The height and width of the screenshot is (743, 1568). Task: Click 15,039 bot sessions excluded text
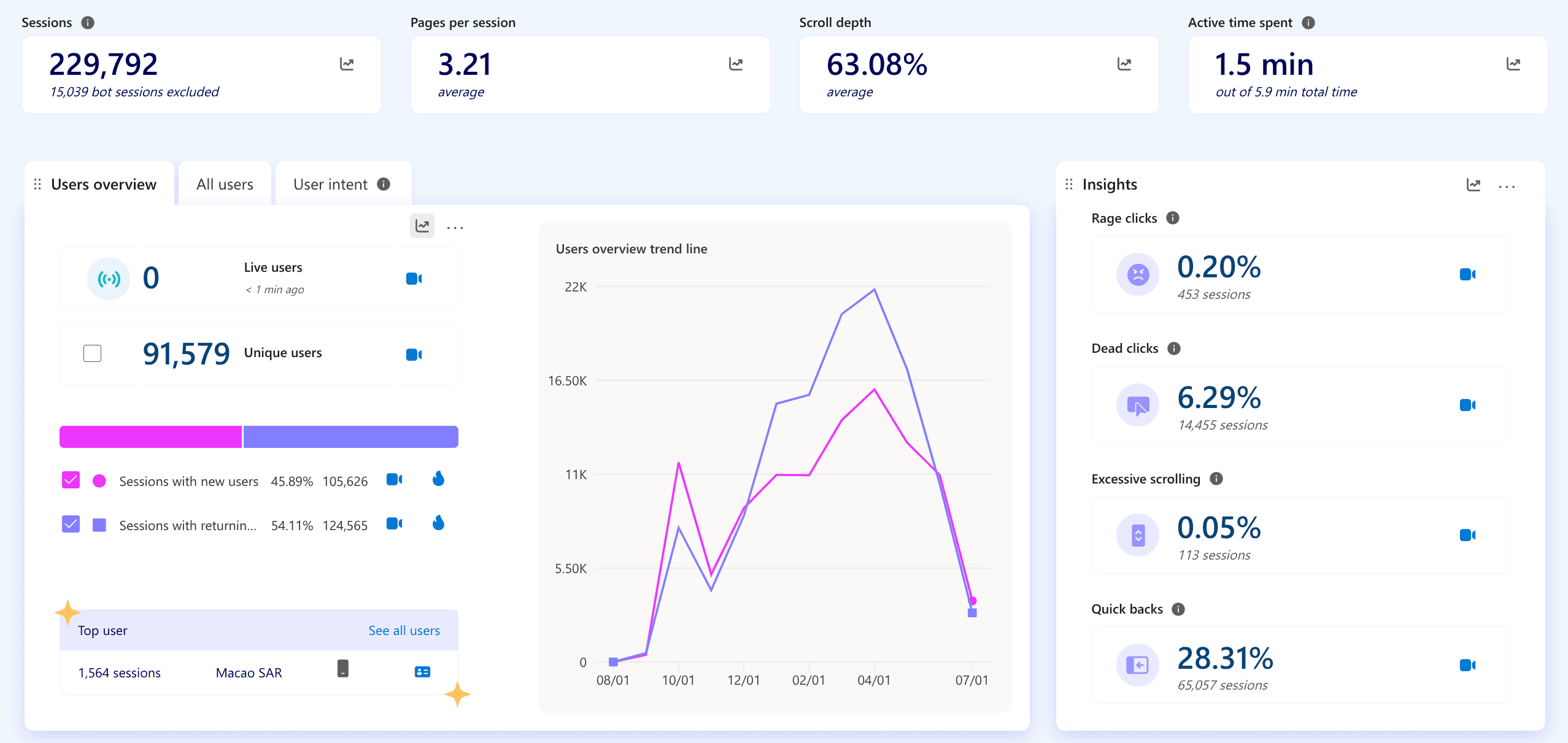tap(134, 92)
